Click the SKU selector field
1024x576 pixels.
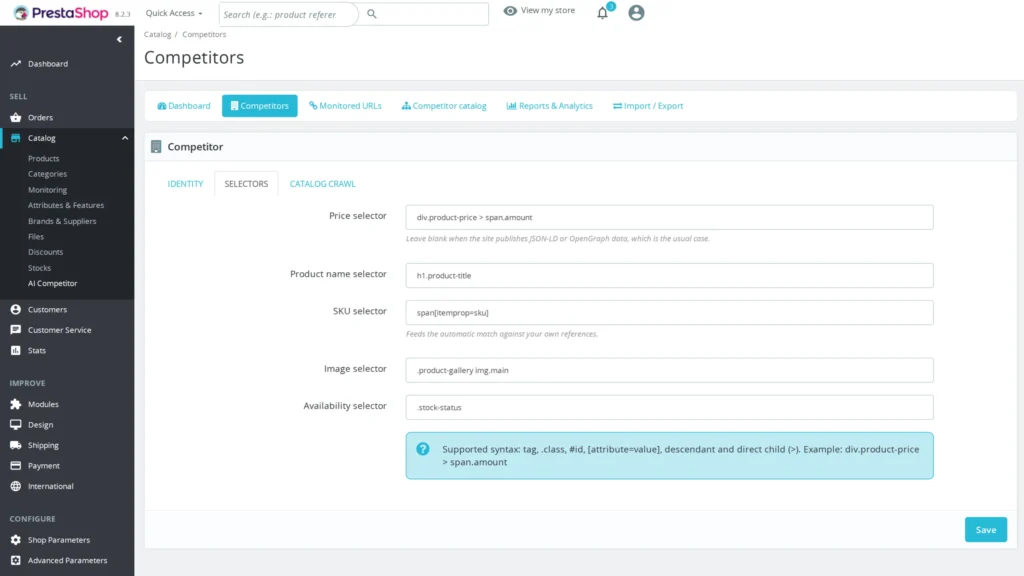pos(669,313)
